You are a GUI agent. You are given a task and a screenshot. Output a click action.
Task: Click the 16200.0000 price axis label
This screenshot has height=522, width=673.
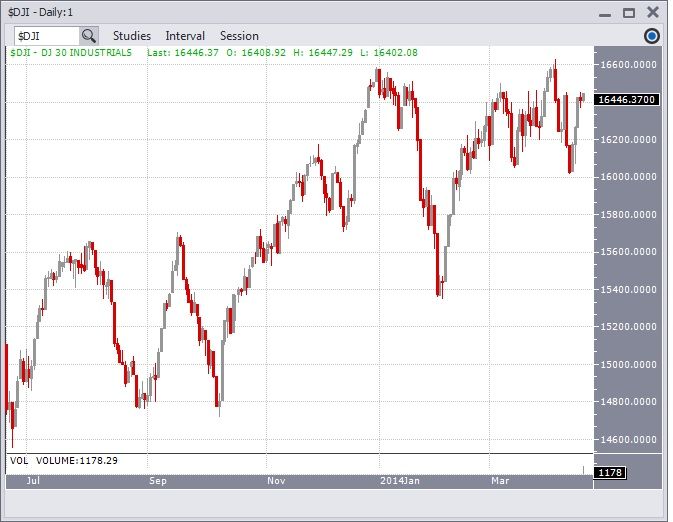tap(628, 140)
